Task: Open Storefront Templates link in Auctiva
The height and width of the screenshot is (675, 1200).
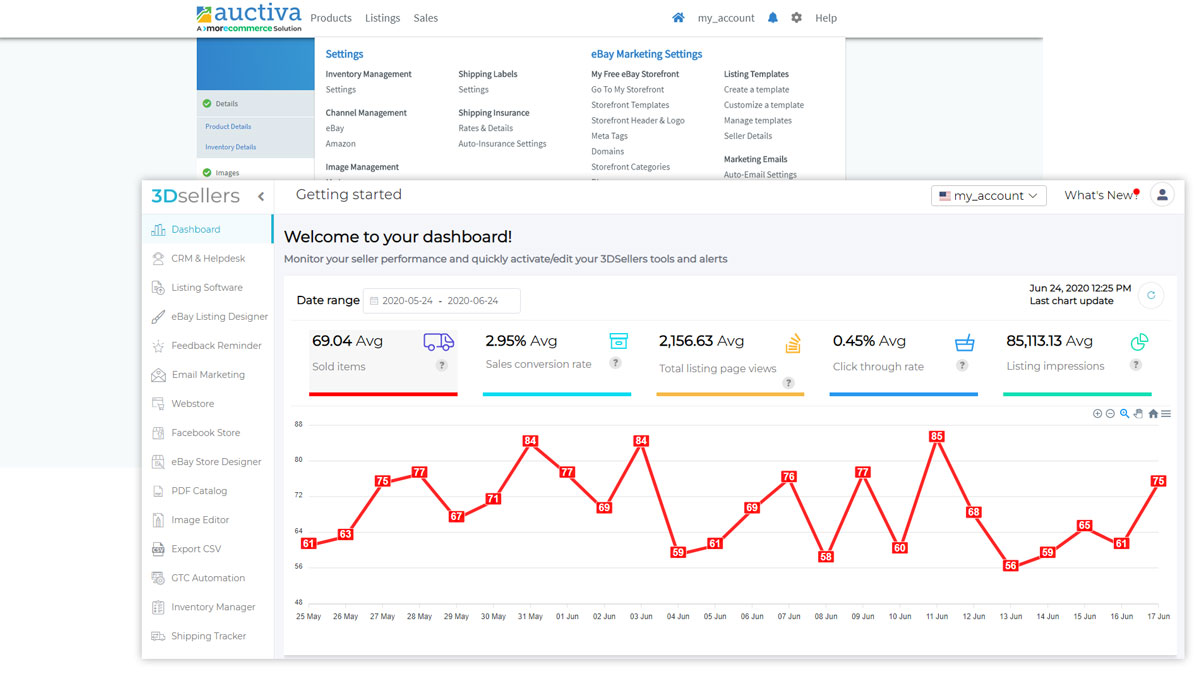Action: 630,105
